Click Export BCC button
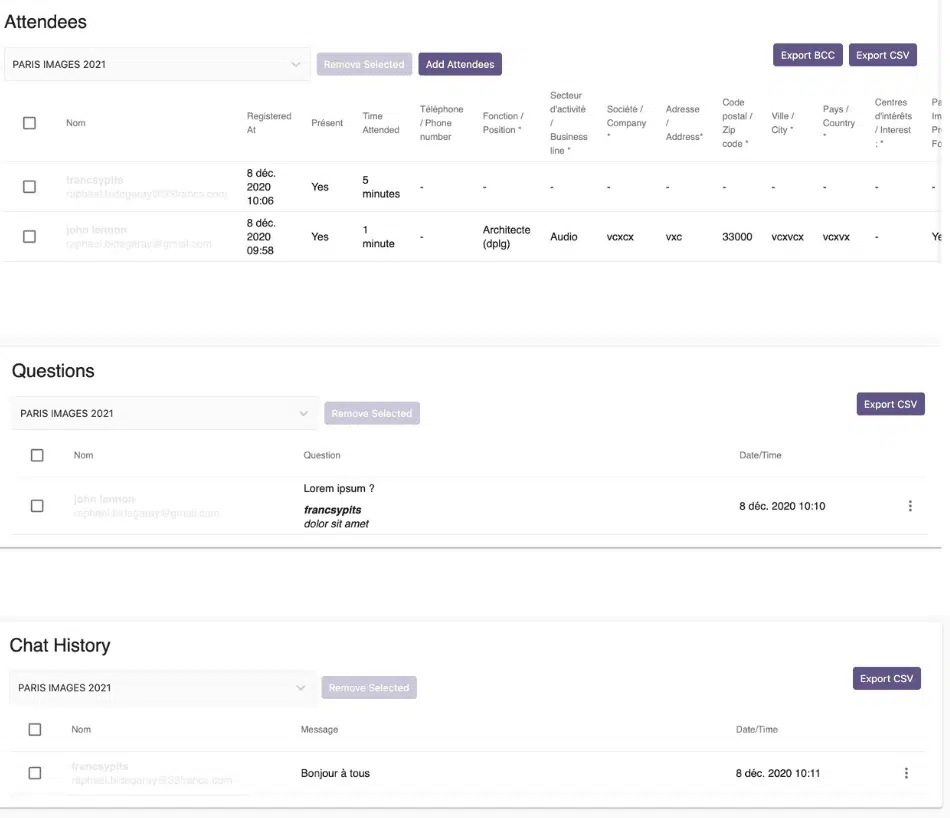950x818 pixels. tap(808, 55)
